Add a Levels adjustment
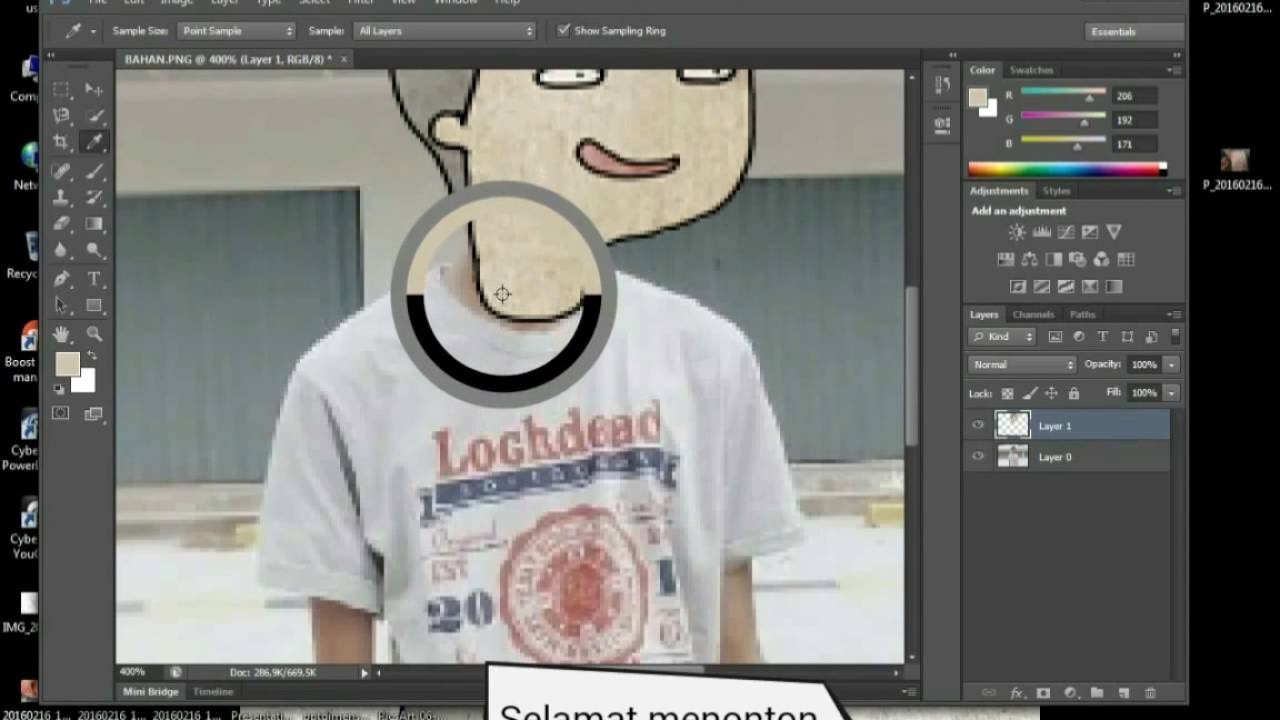The image size is (1280, 720). point(1041,232)
